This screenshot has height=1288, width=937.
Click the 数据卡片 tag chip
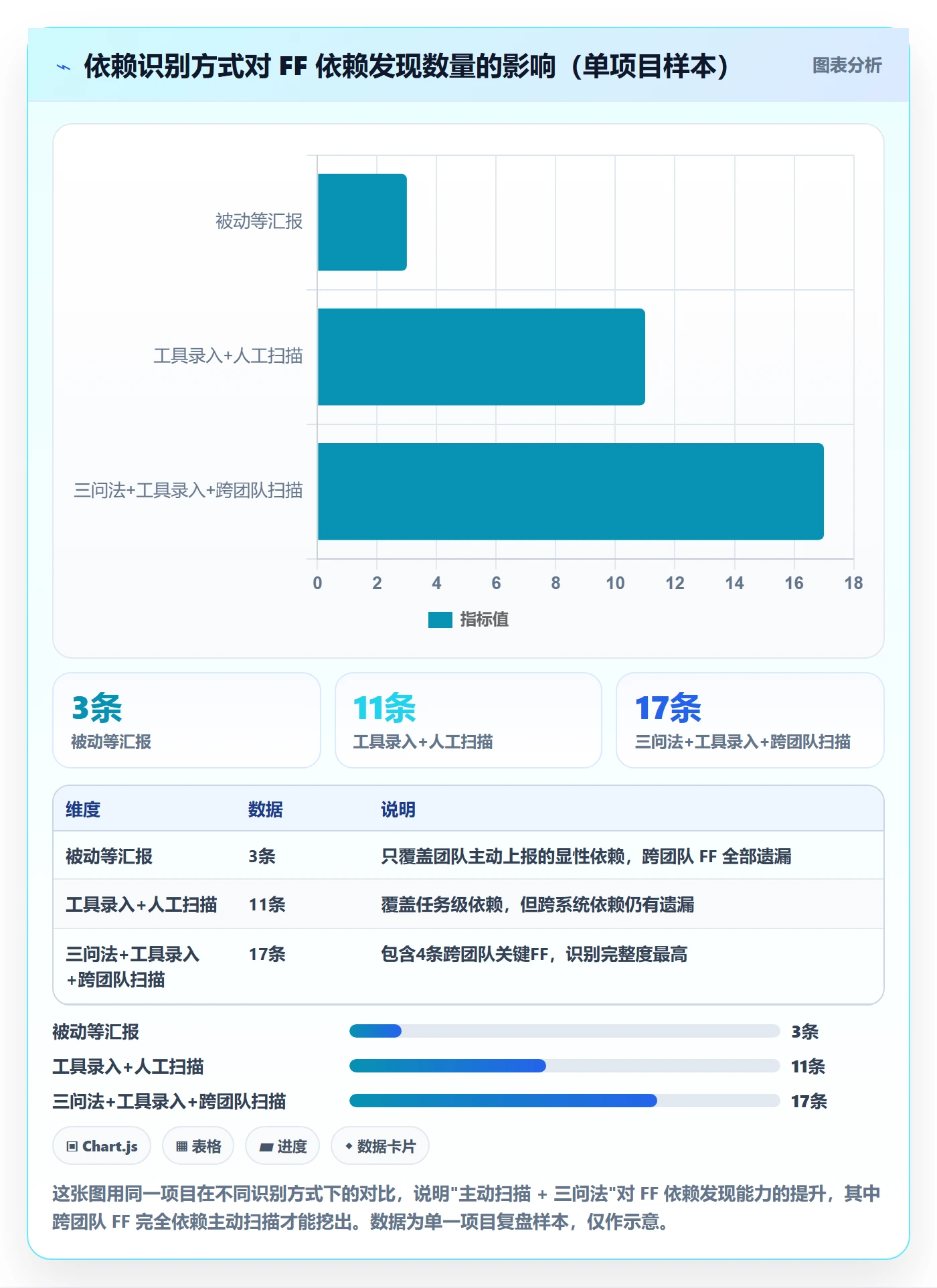coord(380,1146)
